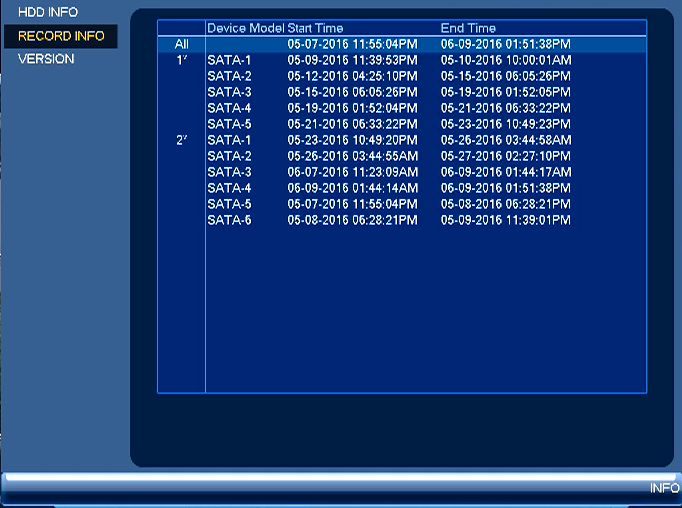682x508 pixels.
Task: Select SATA-2 row starting 05-12-2016 04:25:10PM
Action: (x=402, y=76)
